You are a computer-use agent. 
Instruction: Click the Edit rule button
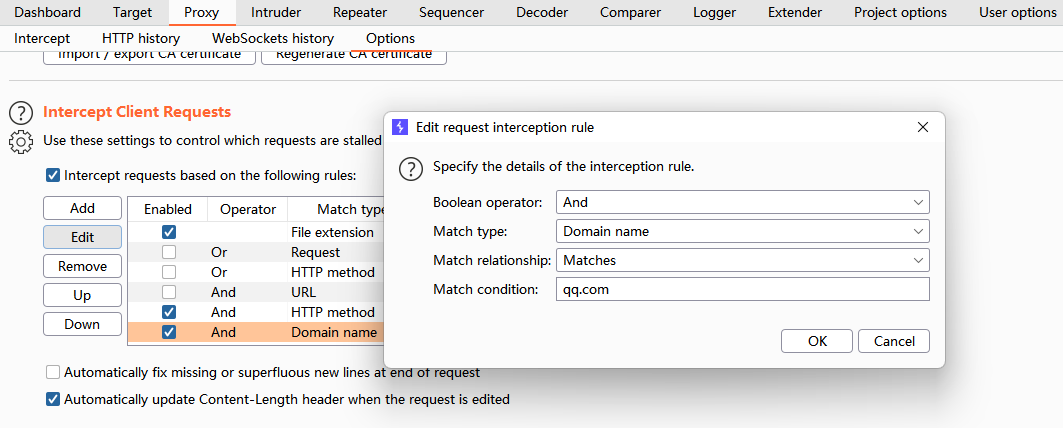pos(83,237)
